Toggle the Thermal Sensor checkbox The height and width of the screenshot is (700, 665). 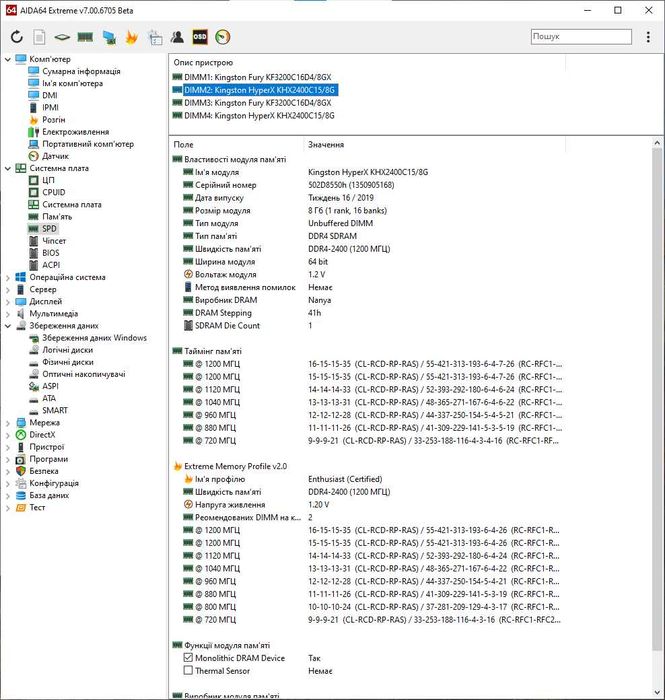point(188,671)
